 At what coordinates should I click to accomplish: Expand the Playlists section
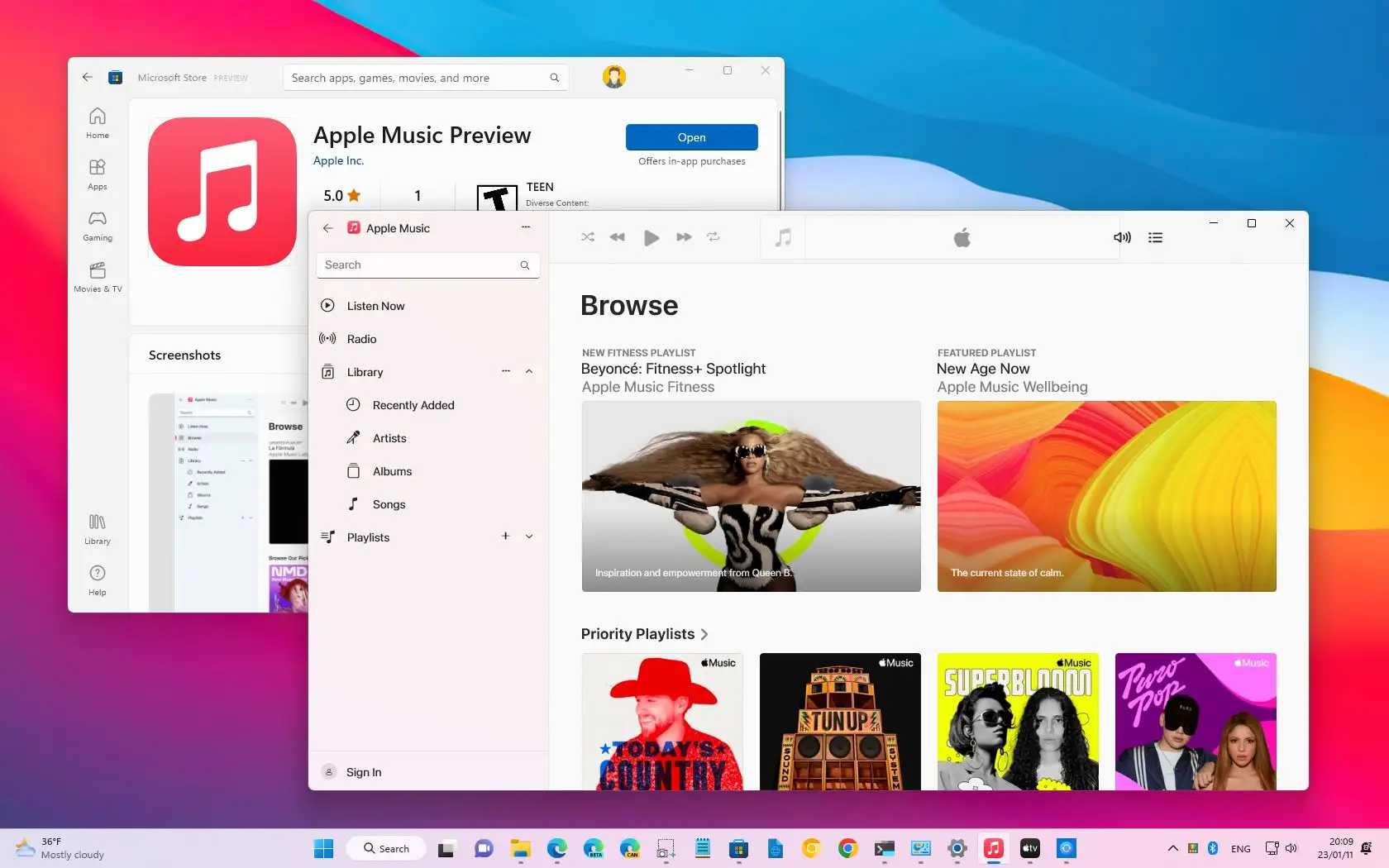pyautogui.click(x=528, y=537)
